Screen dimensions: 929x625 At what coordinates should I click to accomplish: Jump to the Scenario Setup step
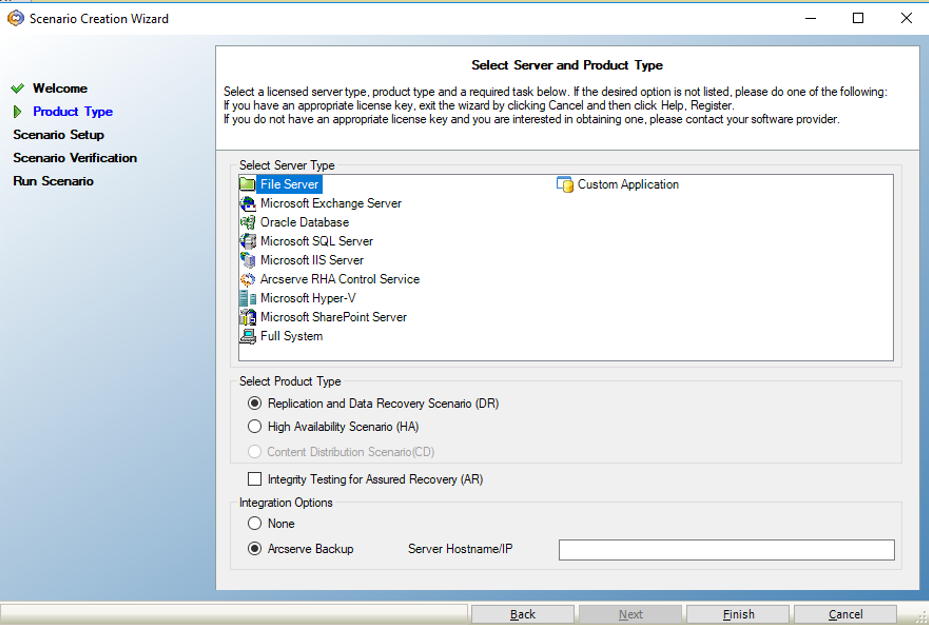pos(59,134)
